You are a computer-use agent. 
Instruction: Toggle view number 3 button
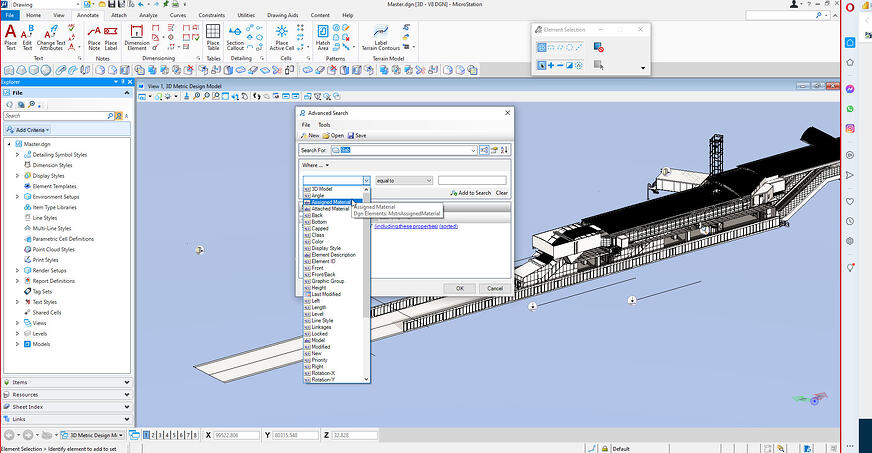click(160, 435)
